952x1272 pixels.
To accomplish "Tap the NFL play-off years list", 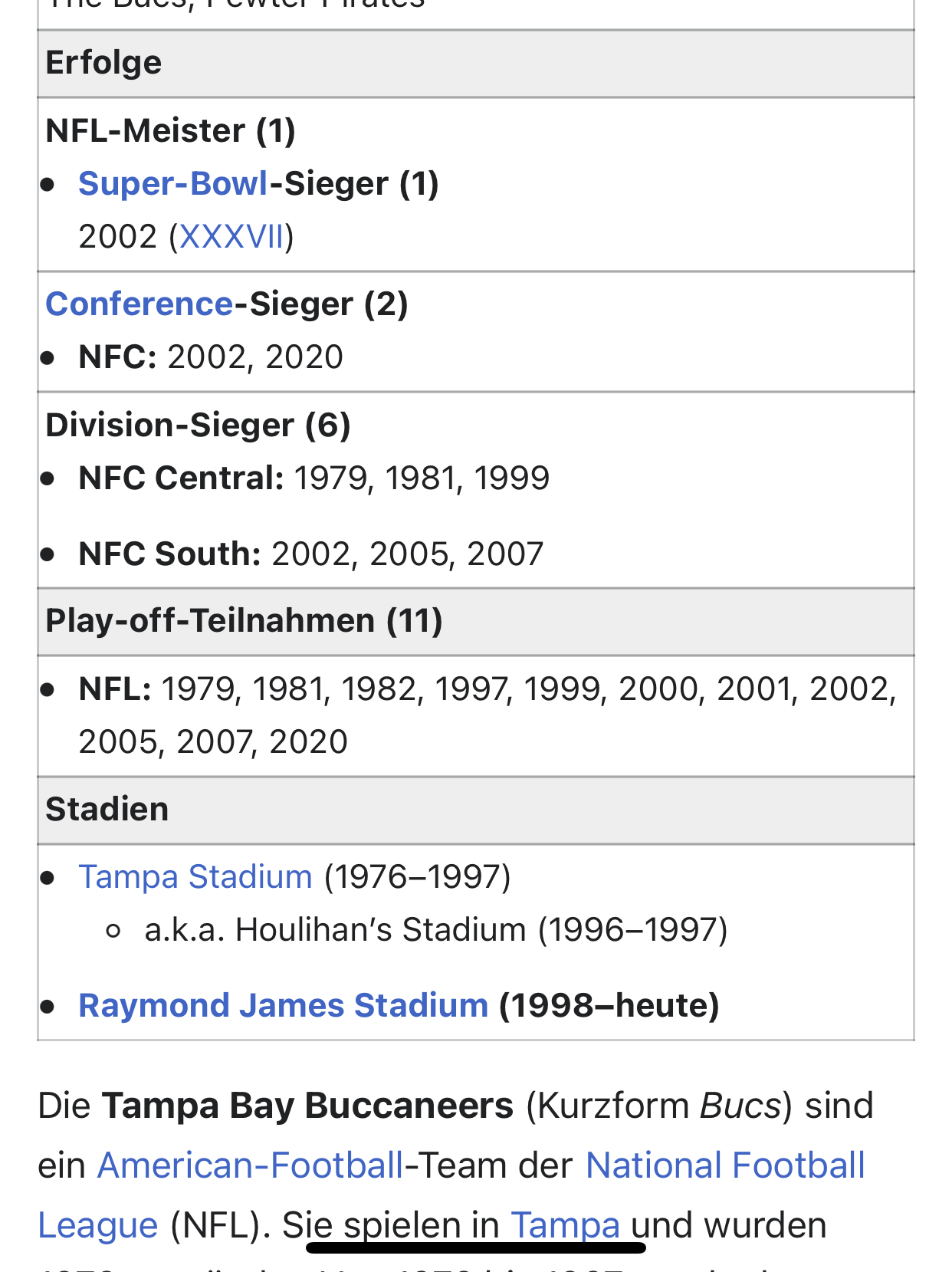I will pos(487,715).
